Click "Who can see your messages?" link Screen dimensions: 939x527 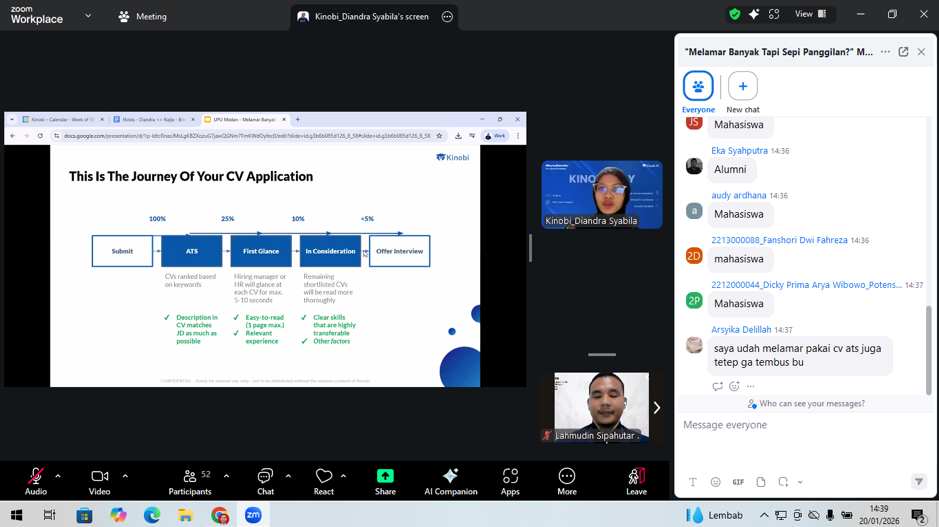click(806, 404)
